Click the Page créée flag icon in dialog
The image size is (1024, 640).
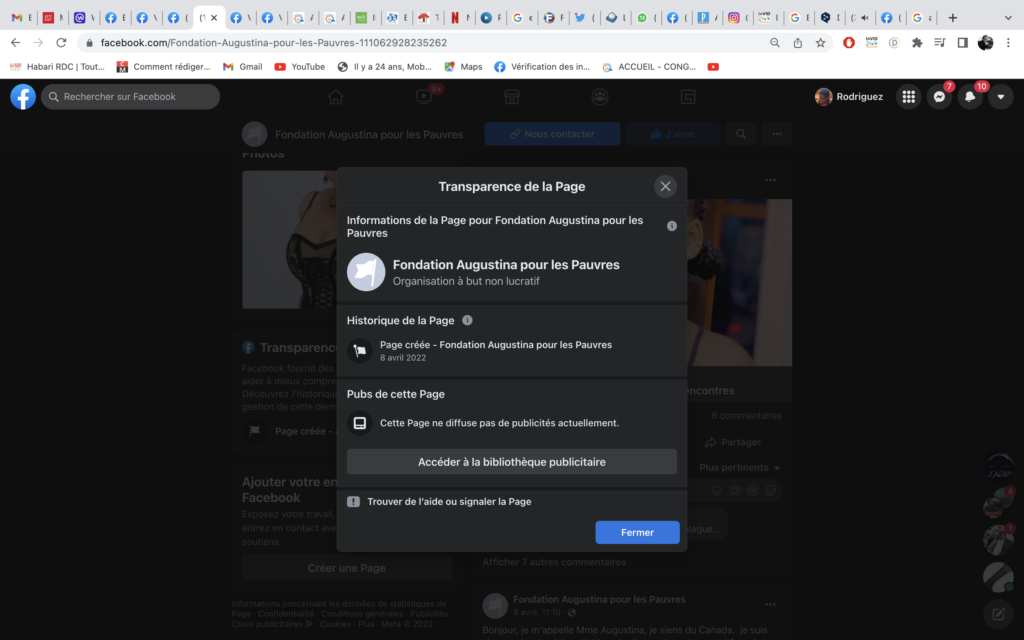(x=359, y=351)
